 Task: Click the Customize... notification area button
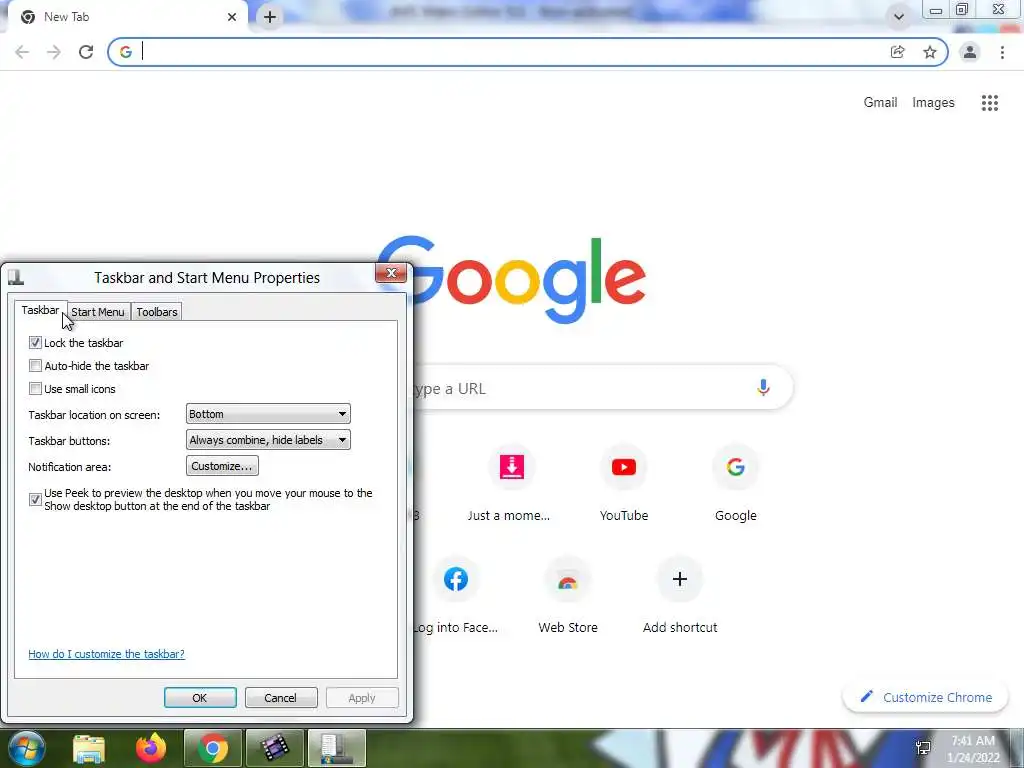(x=222, y=466)
